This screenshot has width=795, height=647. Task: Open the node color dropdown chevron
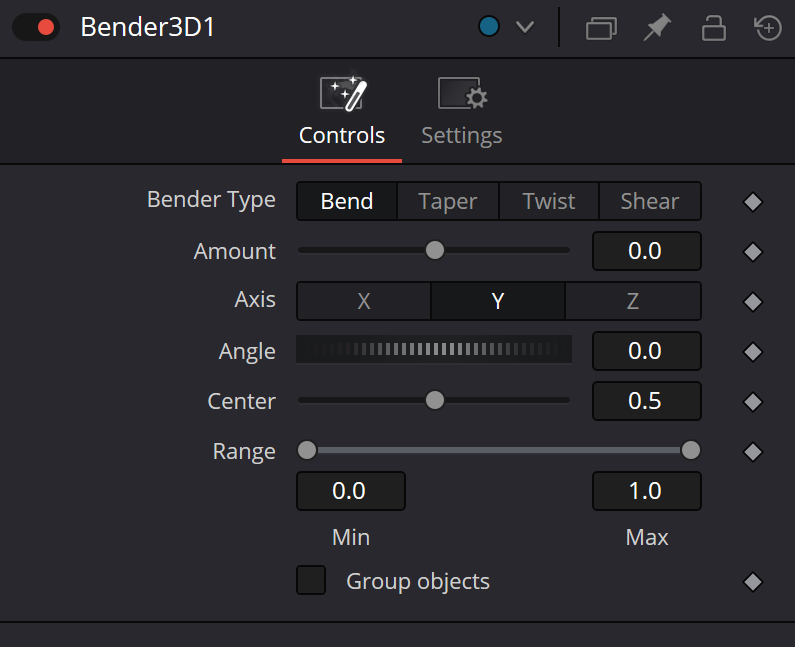click(x=525, y=27)
